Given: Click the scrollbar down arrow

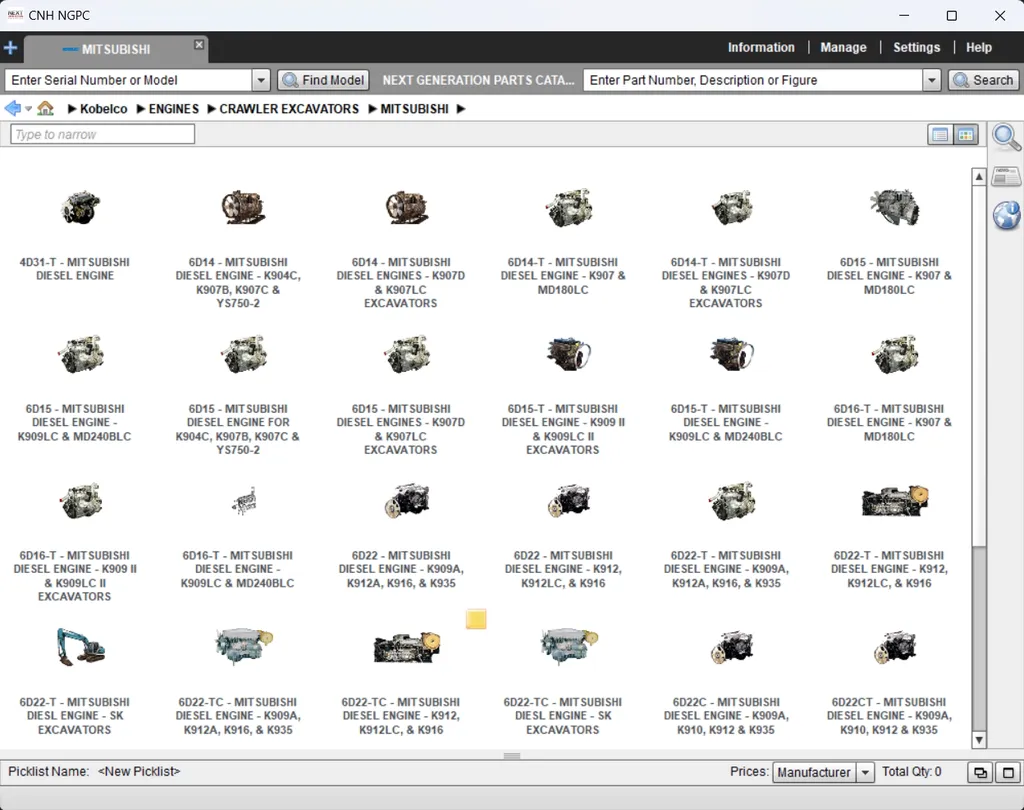Looking at the screenshot, I should [978, 740].
